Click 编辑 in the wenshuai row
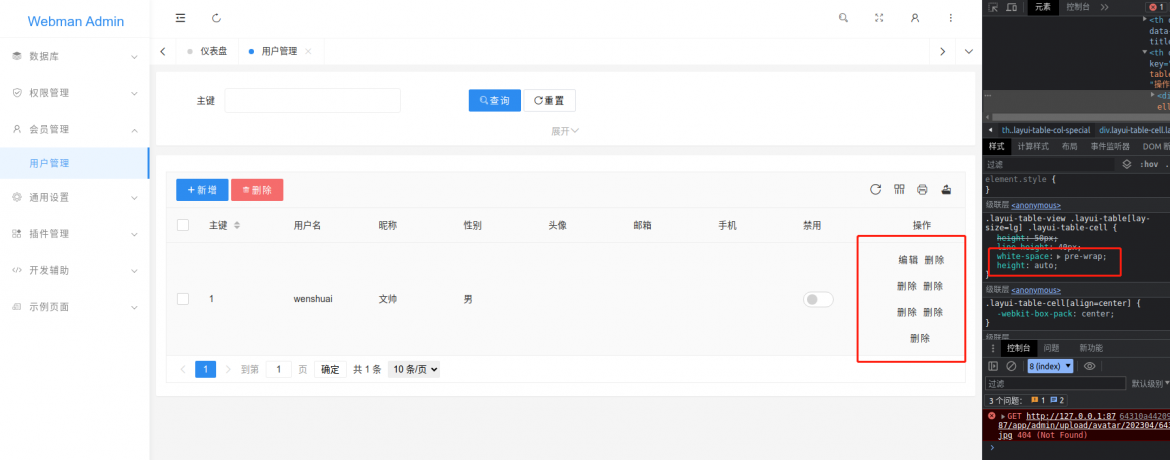Viewport: 1170px width, 460px height. pyautogui.click(x=908, y=260)
